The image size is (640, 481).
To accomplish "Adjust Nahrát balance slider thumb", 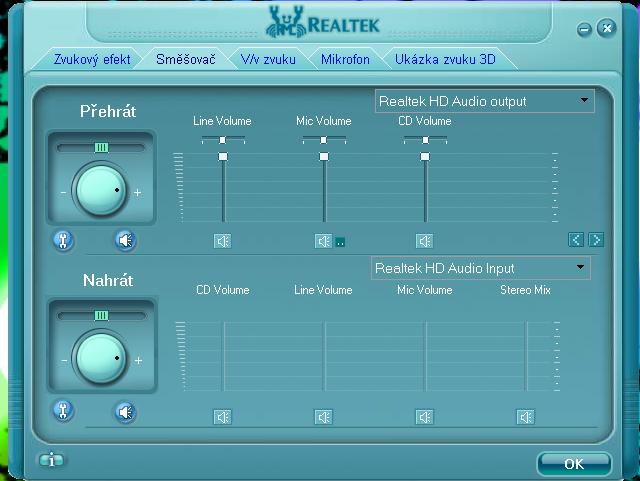I will tap(102, 316).
